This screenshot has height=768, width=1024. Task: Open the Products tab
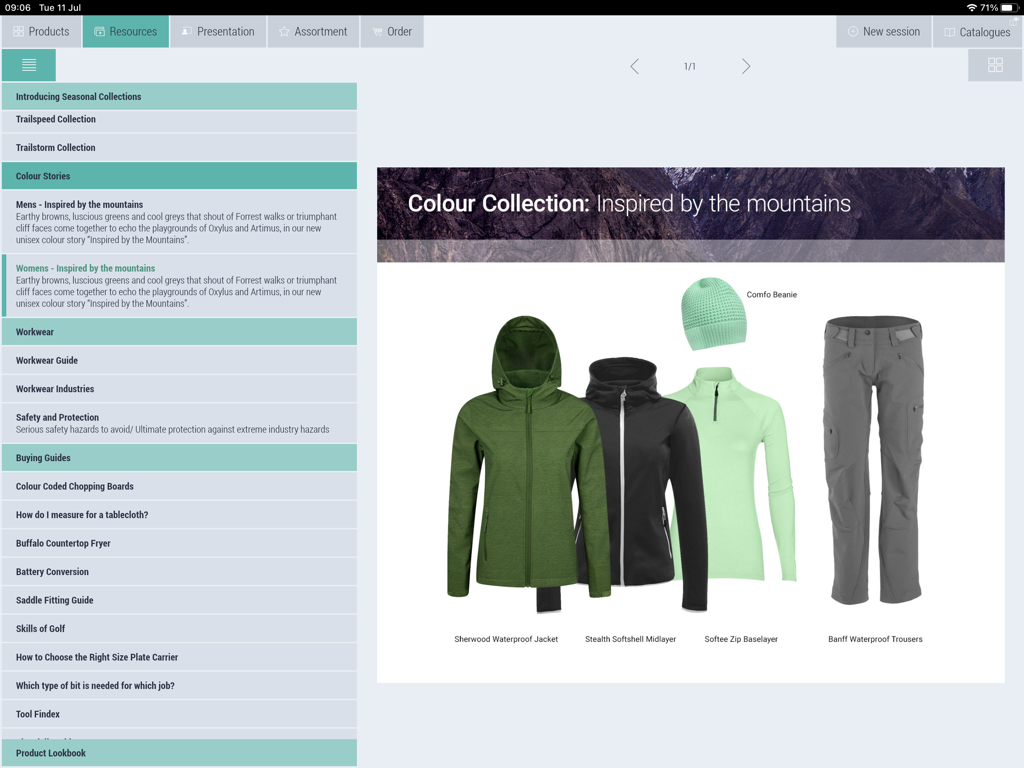[41, 31]
